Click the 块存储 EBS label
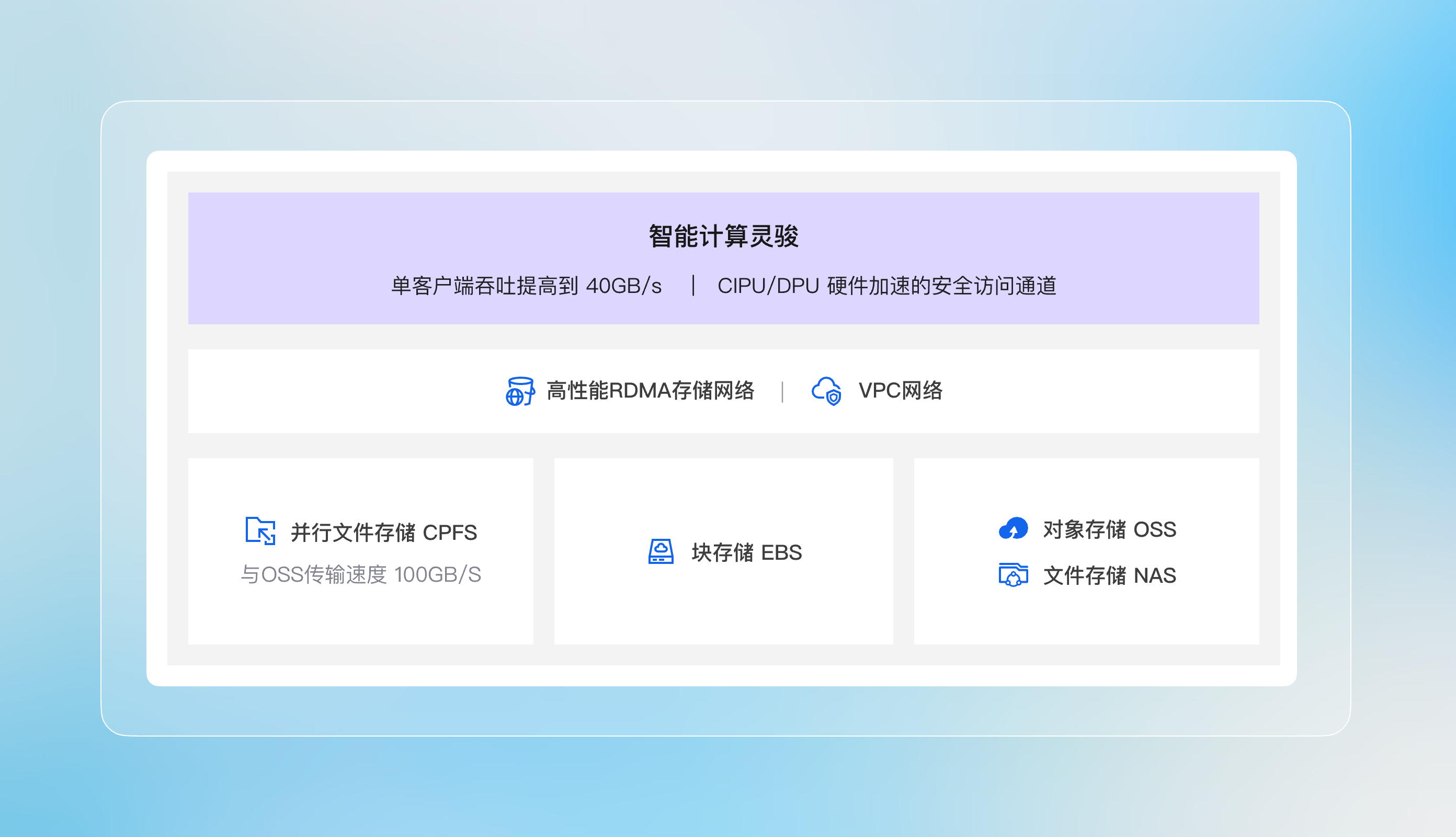The height and width of the screenshot is (837, 1456). coord(746,552)
